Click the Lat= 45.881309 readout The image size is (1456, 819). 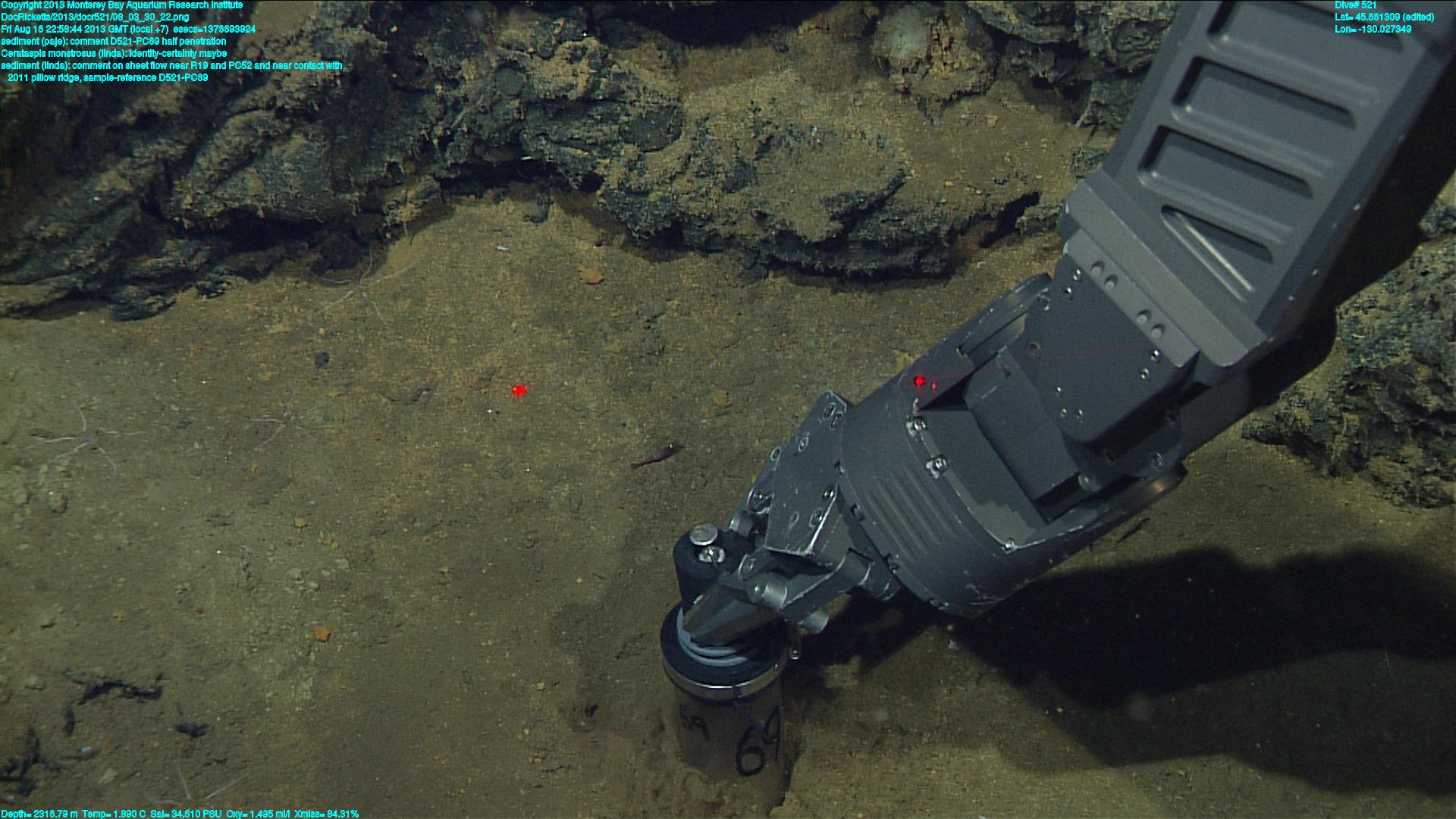(1383, 17)
